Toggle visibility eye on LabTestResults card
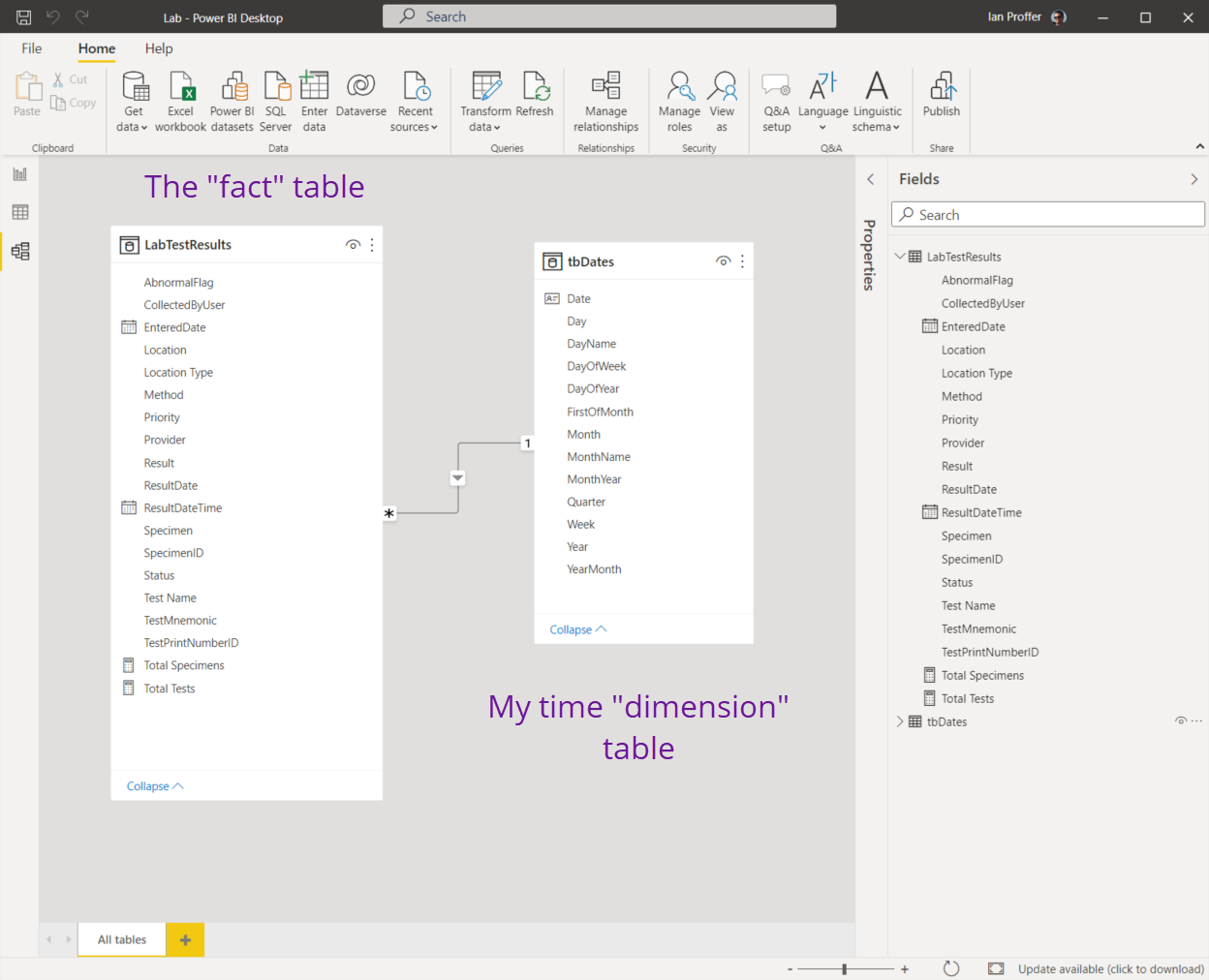The height and width of the screenshot is (980, 1209). [353, 245]
